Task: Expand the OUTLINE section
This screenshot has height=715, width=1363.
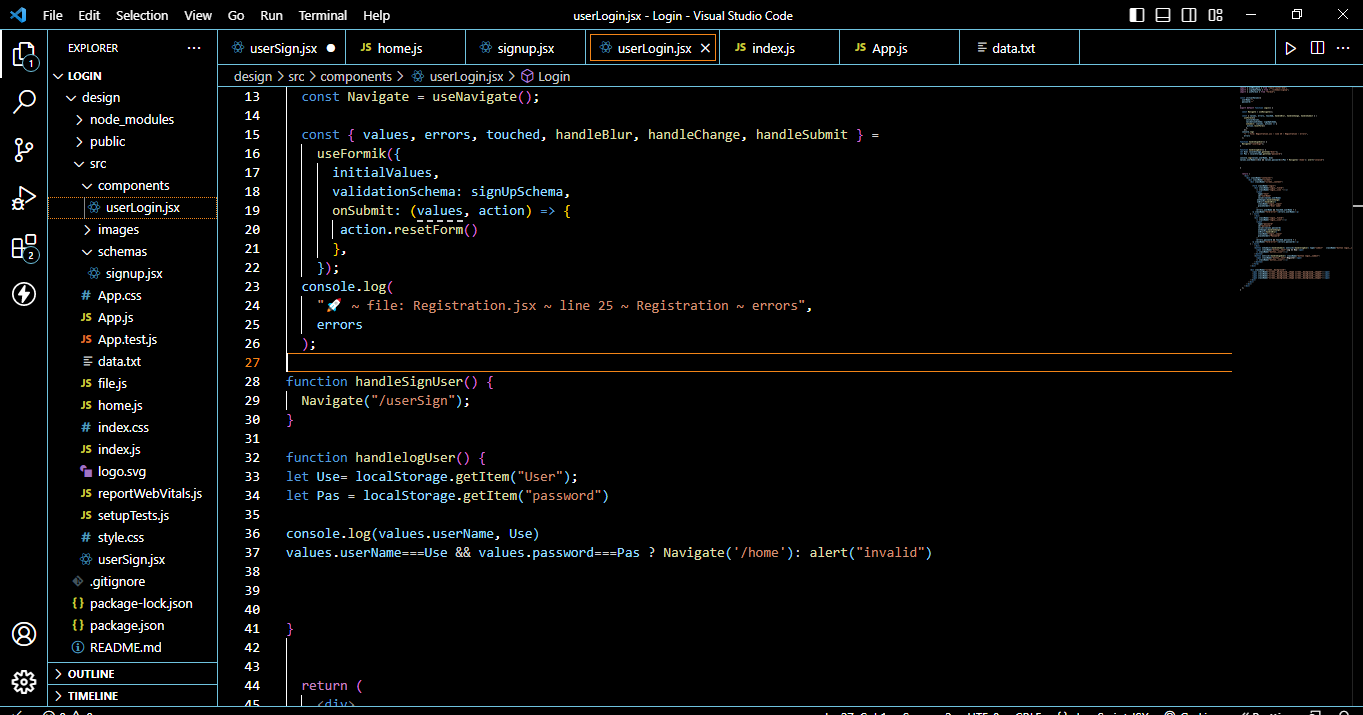Action: click(x=132, y=674)
